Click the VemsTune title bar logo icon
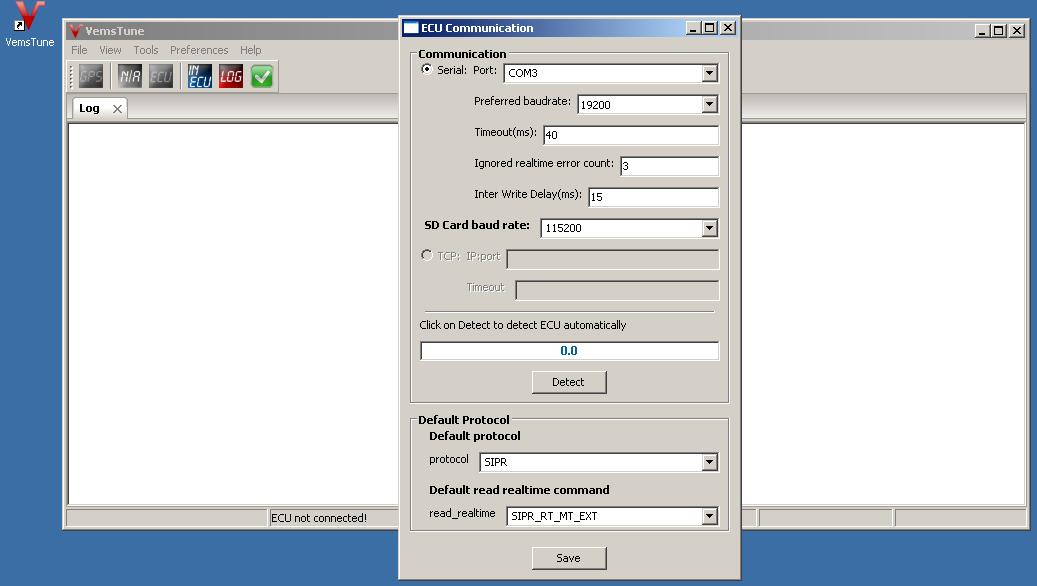The image size is (1037, 586). click(75, 30)
